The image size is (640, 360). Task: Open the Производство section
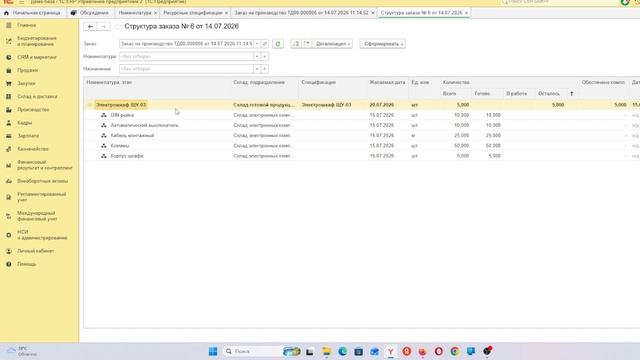(x=33, y=109)
